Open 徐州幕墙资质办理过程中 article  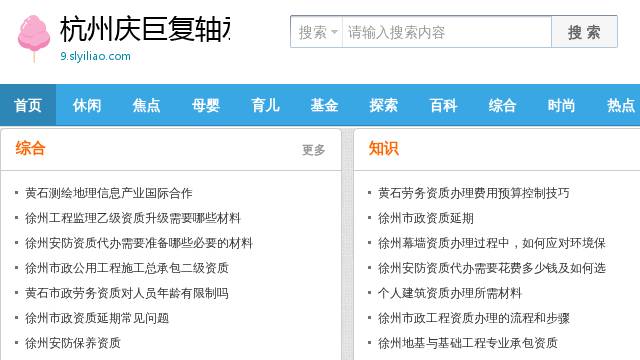tap(491, 243)
